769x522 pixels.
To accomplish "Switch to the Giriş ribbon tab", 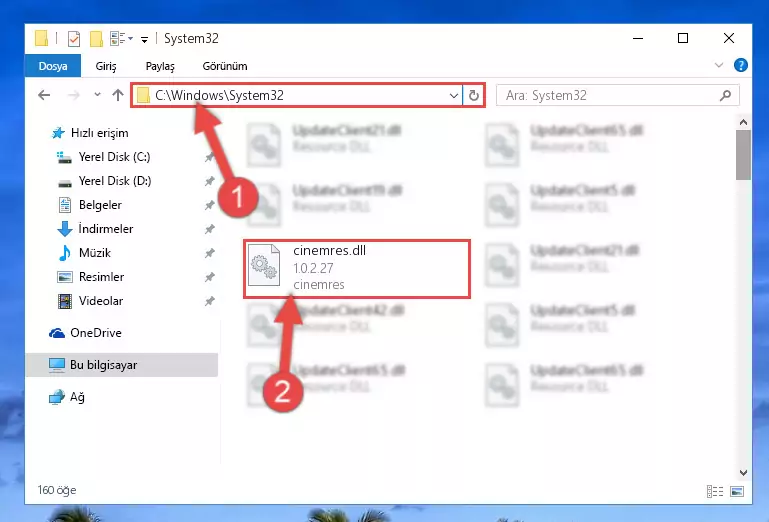I will point(106,66).
